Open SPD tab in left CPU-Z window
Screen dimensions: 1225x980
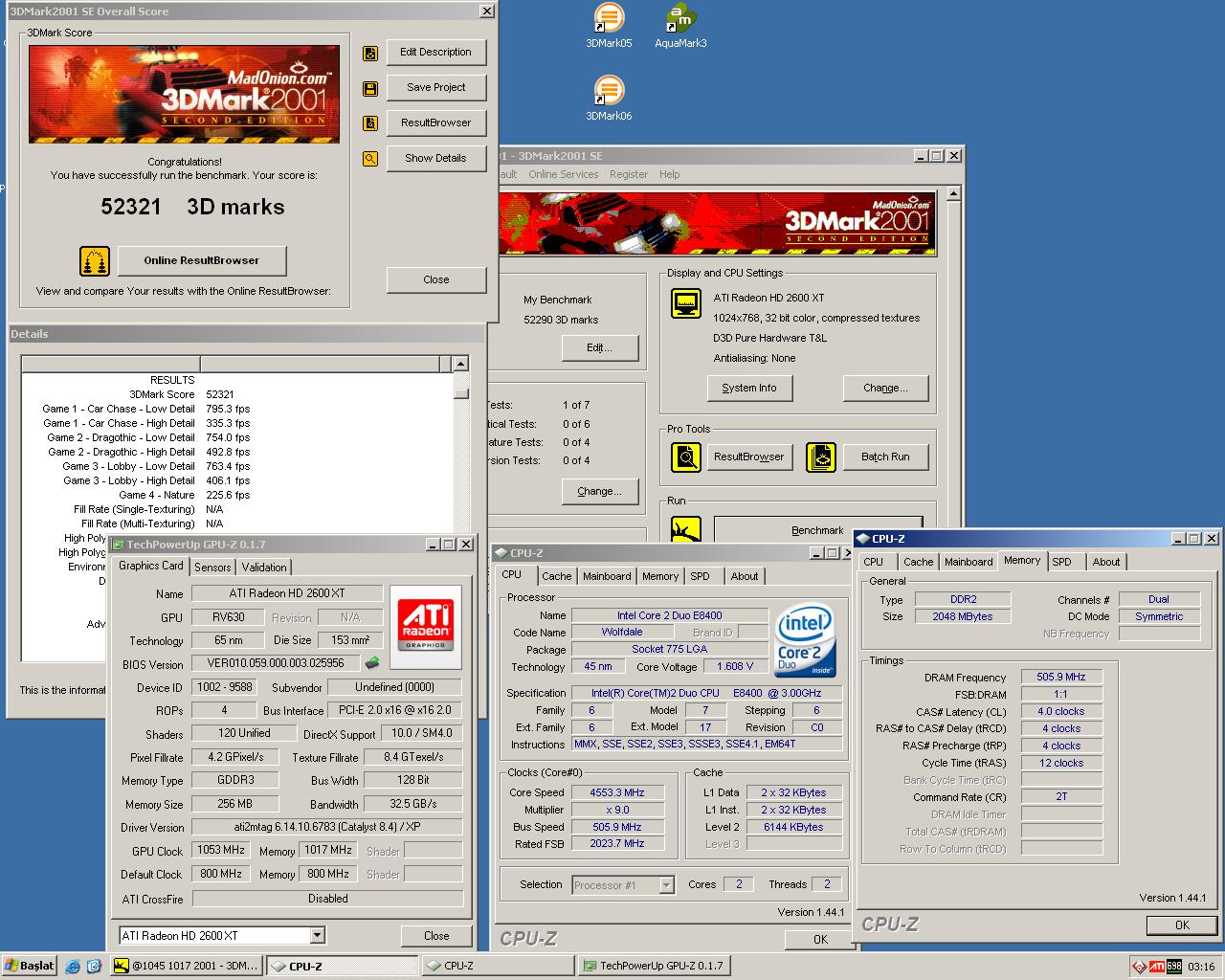pyautogui.click(x=701, y=576)
